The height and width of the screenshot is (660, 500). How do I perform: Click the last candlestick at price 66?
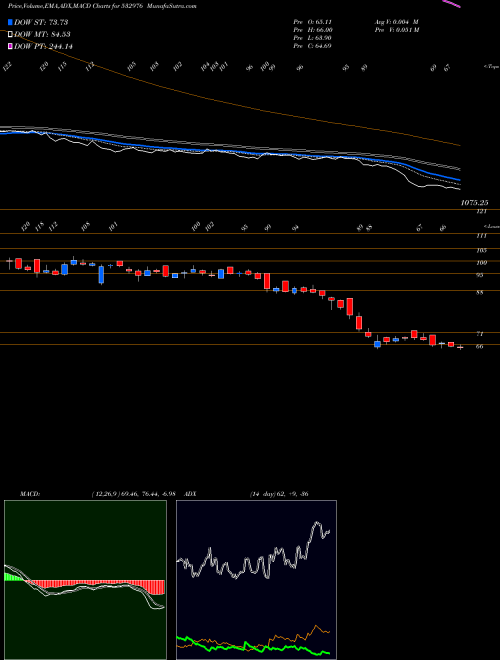tap(460, 348)
